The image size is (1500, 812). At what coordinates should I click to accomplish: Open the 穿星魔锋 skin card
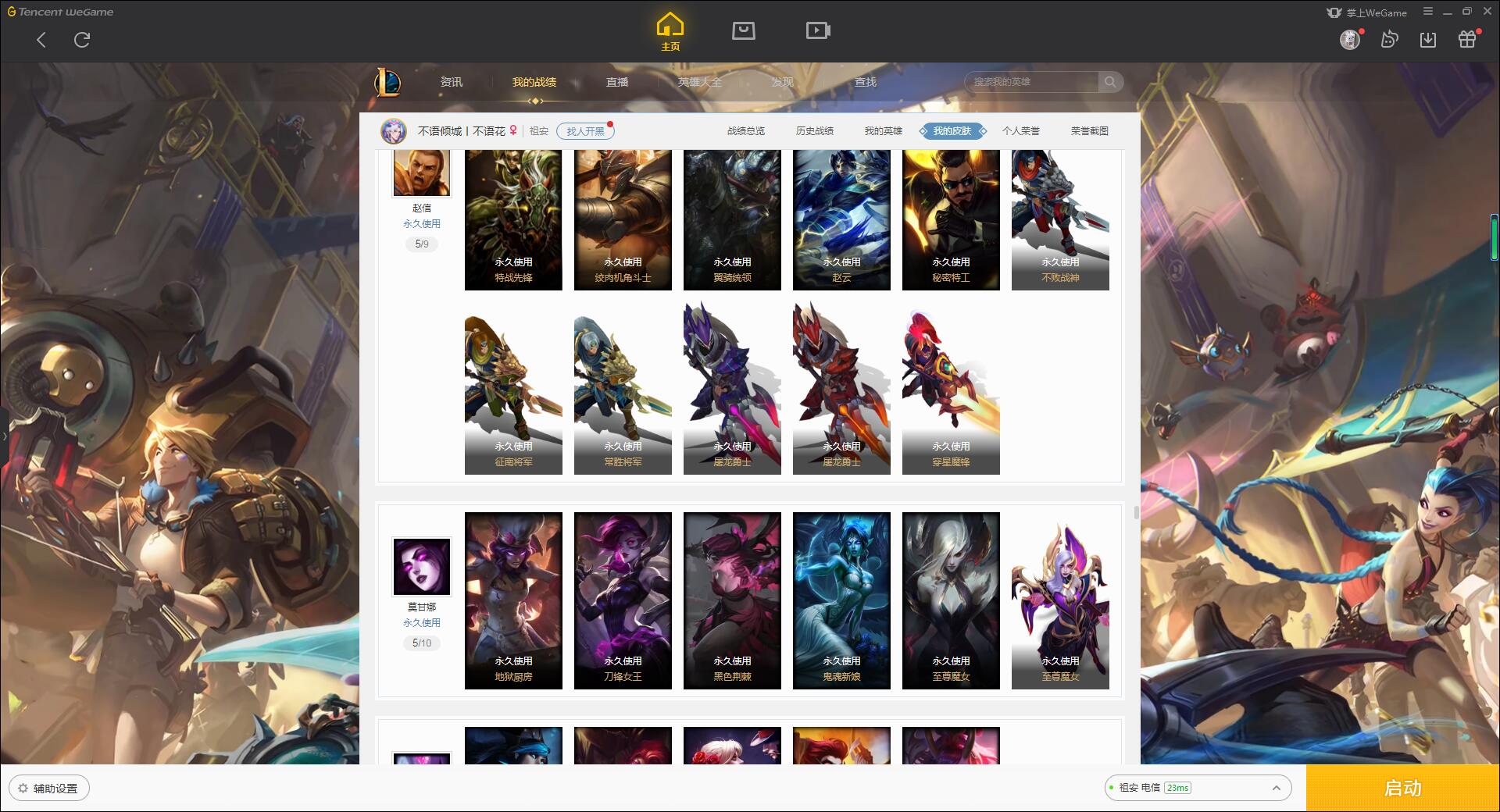pos(951,388)
